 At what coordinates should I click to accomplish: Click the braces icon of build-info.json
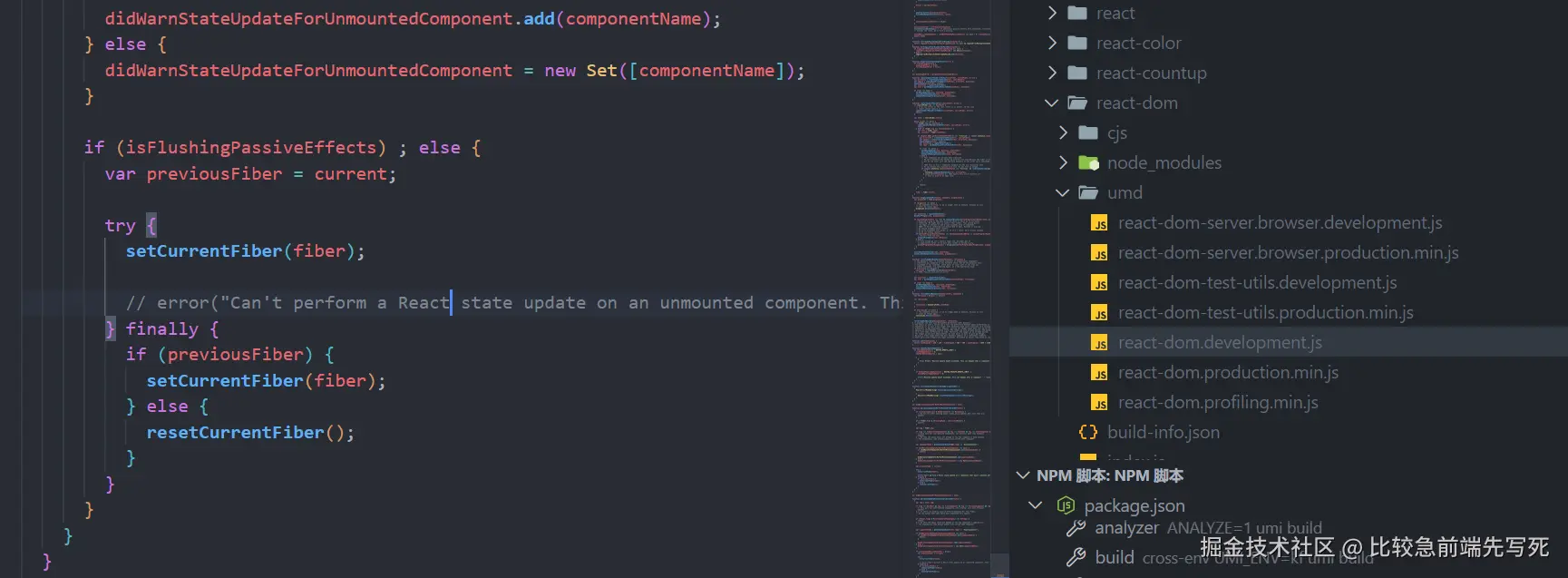tap(1088, 432)
